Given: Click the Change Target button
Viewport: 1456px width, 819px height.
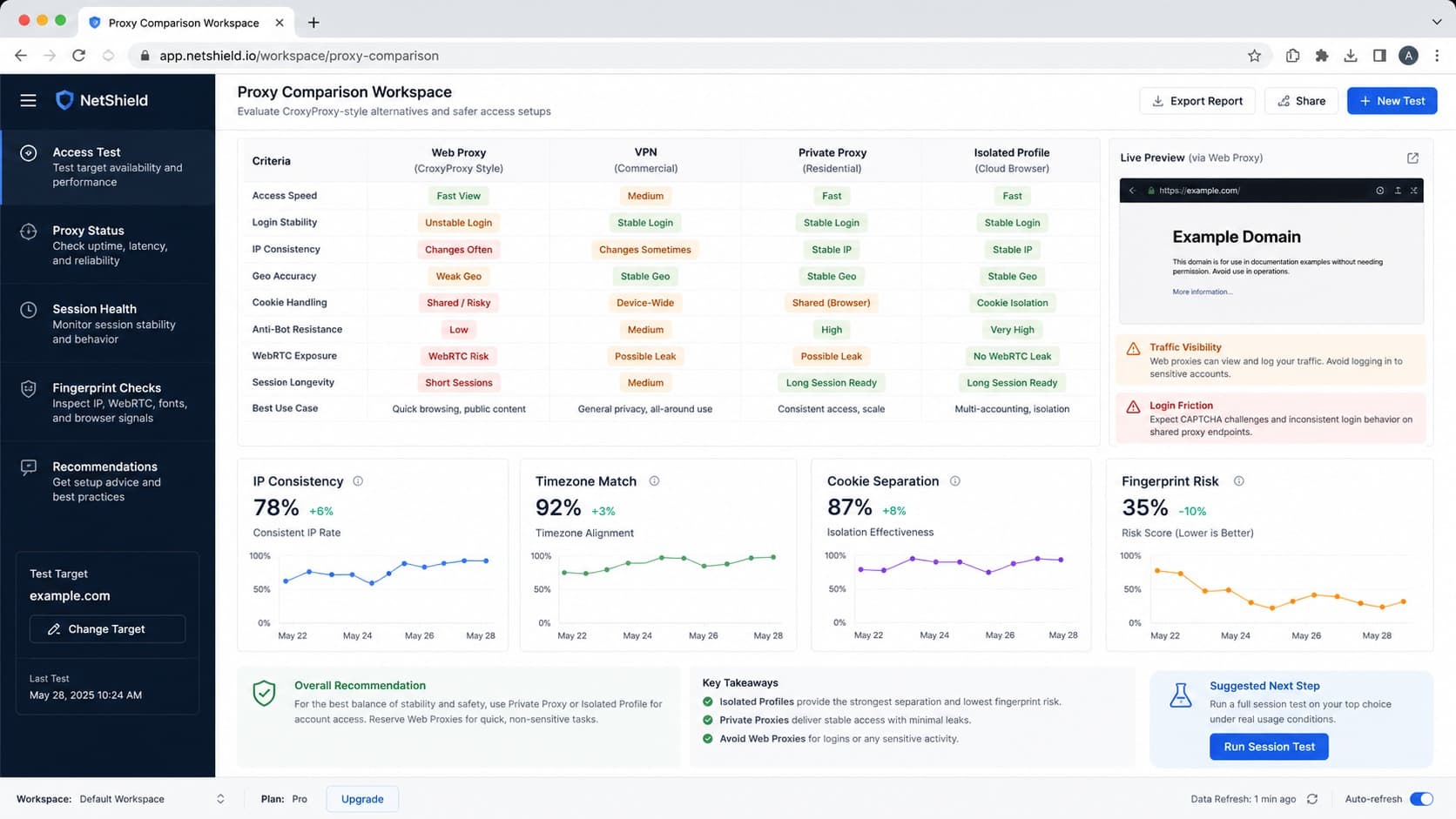Looking at the screenshot, I should point(107,629).
